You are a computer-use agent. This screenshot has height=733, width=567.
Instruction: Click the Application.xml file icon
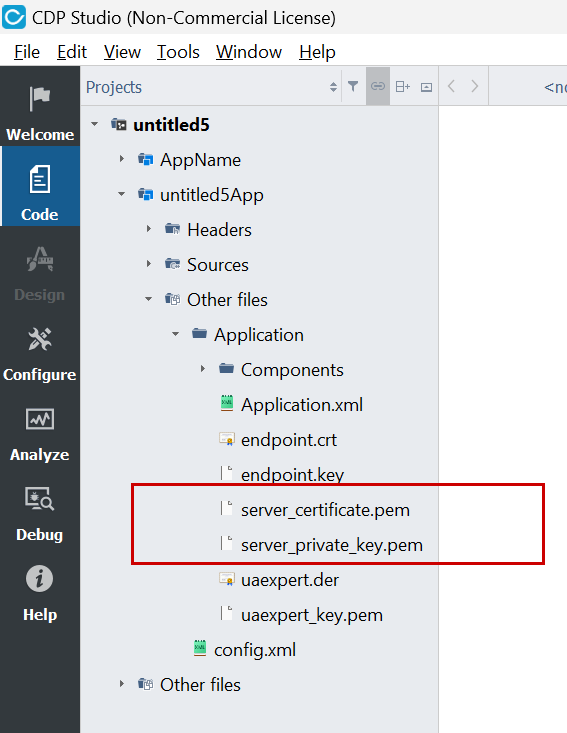[x=227, y=404]
